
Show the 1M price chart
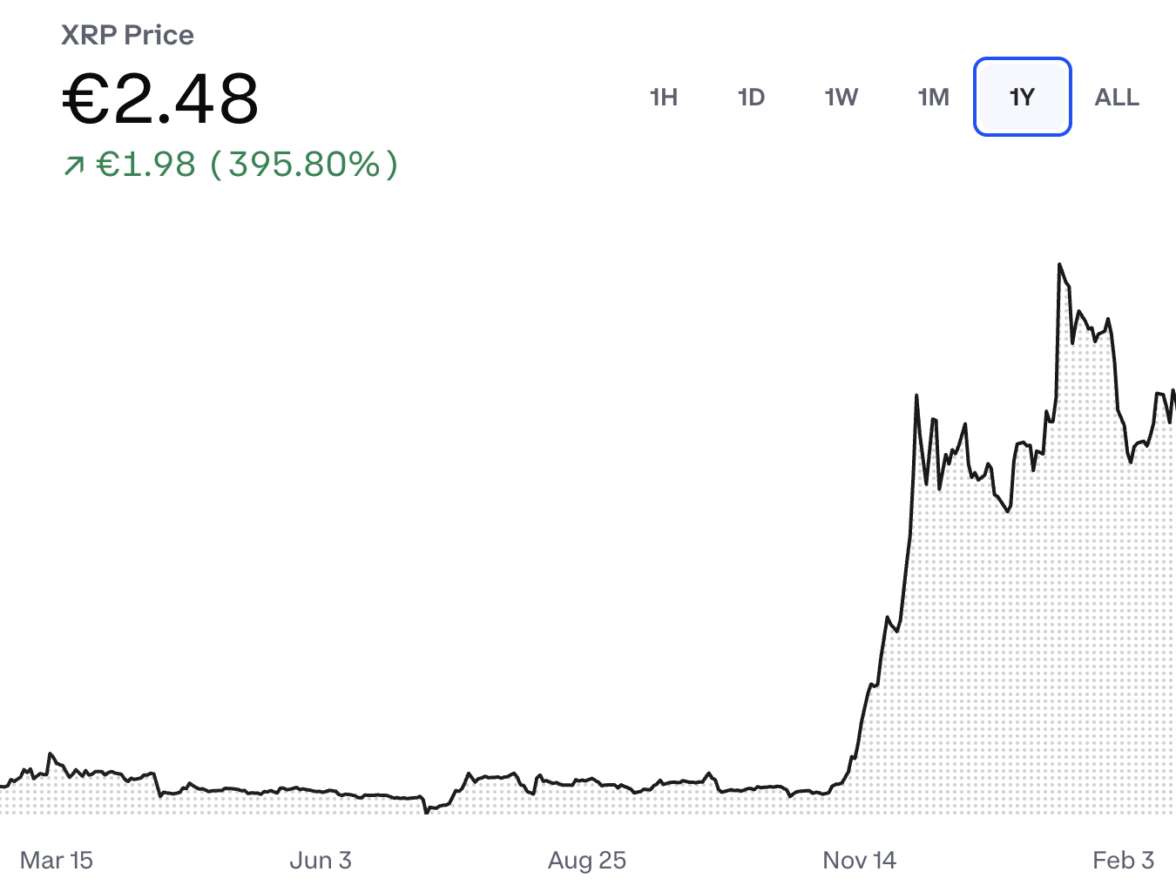coord(933,97)
